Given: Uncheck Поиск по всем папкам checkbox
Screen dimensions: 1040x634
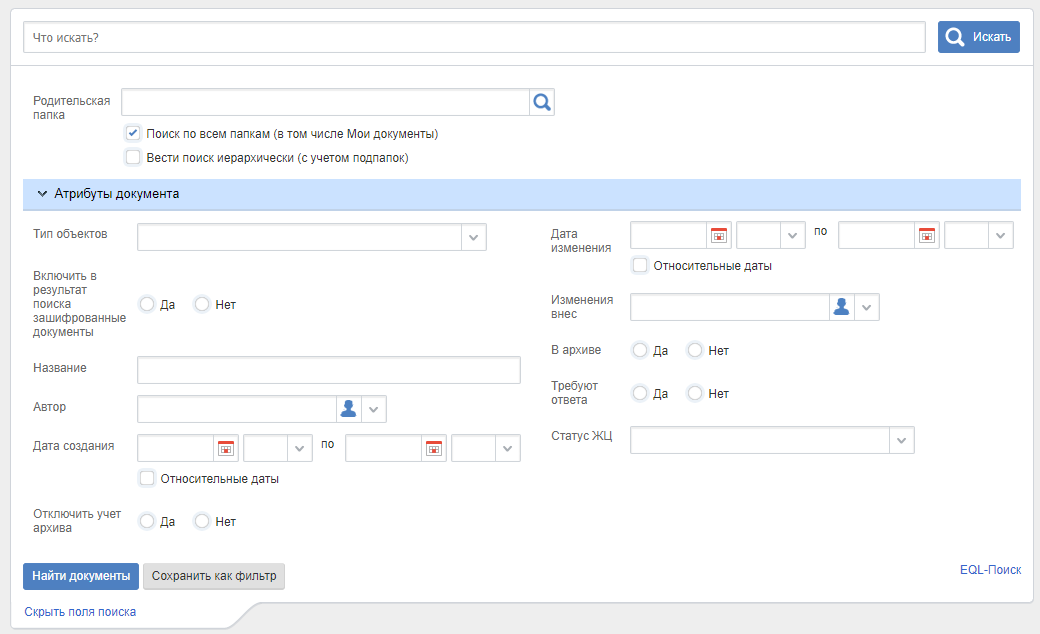Looking at the screenshot, I should point(133,133).
